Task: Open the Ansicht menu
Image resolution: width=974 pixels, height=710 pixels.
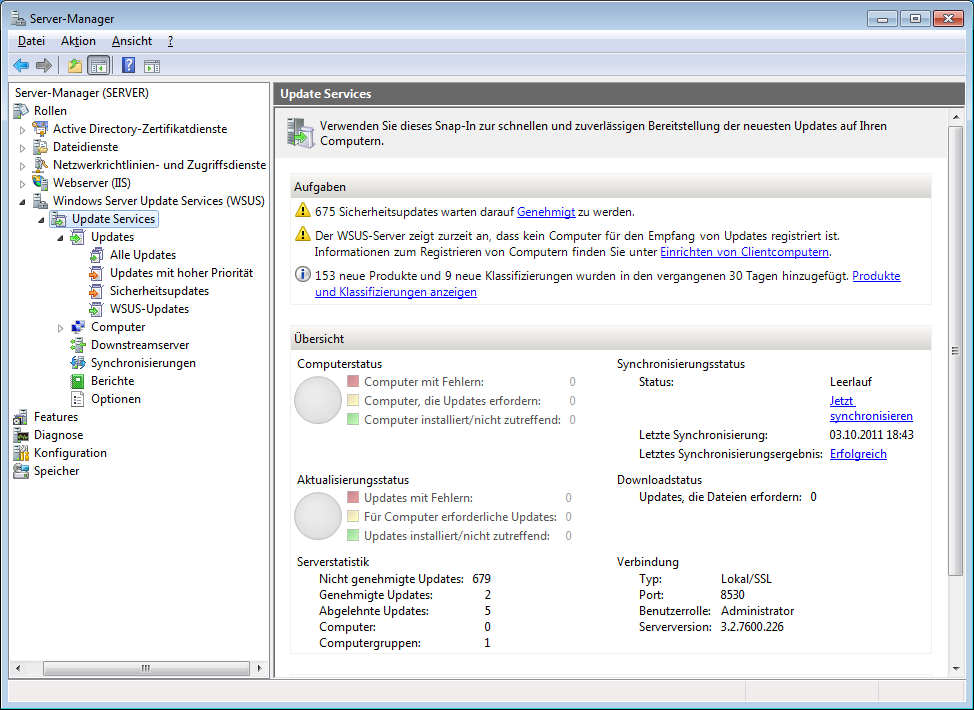Action: point(132,41)
